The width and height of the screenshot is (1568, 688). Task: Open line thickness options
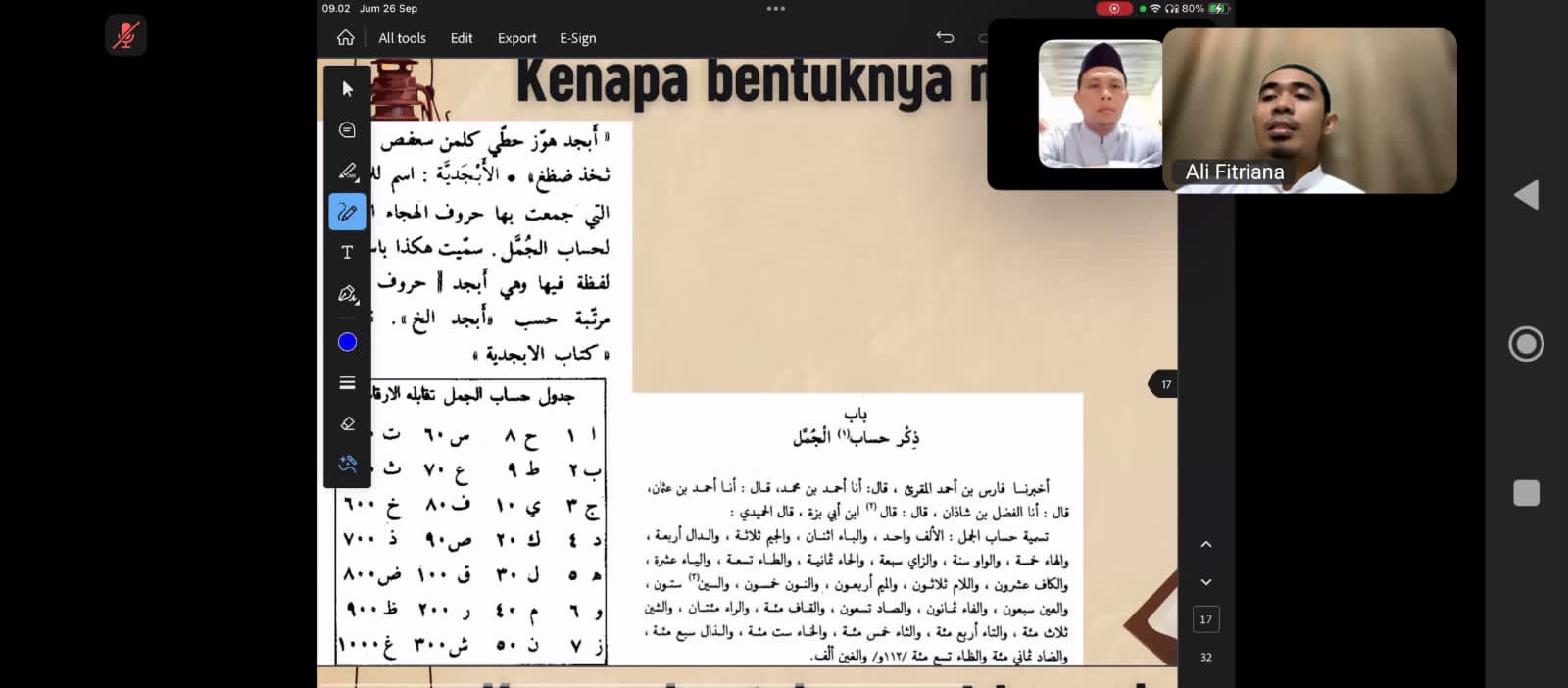(x=347, y=383)
